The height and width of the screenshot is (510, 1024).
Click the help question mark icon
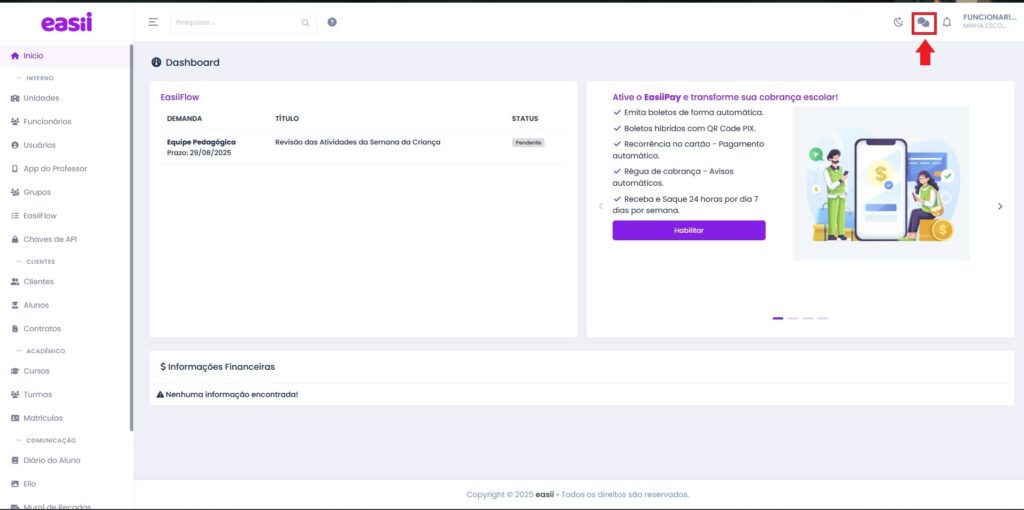[x=332, y=22]
